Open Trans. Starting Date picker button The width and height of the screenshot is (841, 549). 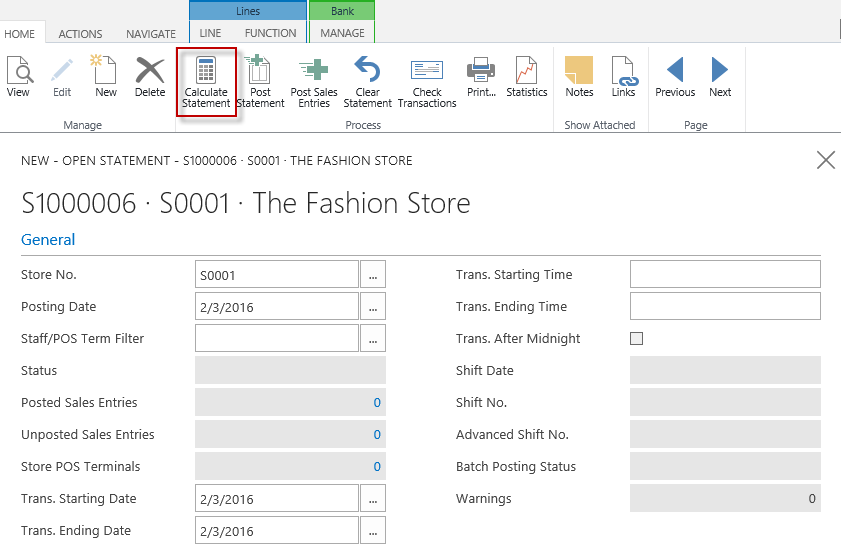[x=372, y=499]
